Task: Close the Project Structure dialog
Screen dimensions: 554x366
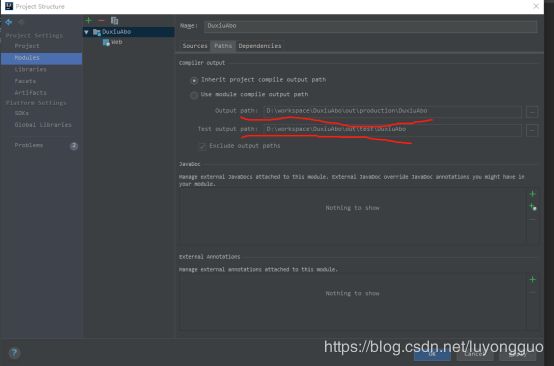Action: [536, 6]
